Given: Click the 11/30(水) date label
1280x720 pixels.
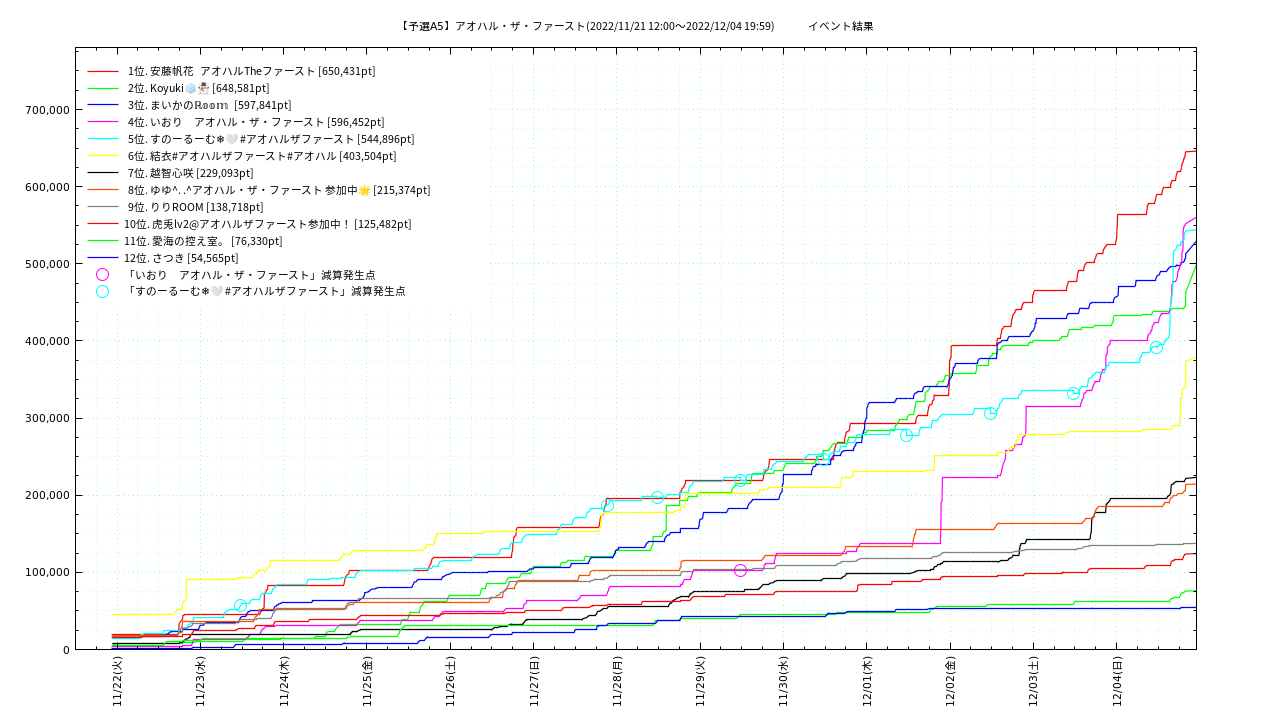Looking at the screenshot, I should pos(783,682).
